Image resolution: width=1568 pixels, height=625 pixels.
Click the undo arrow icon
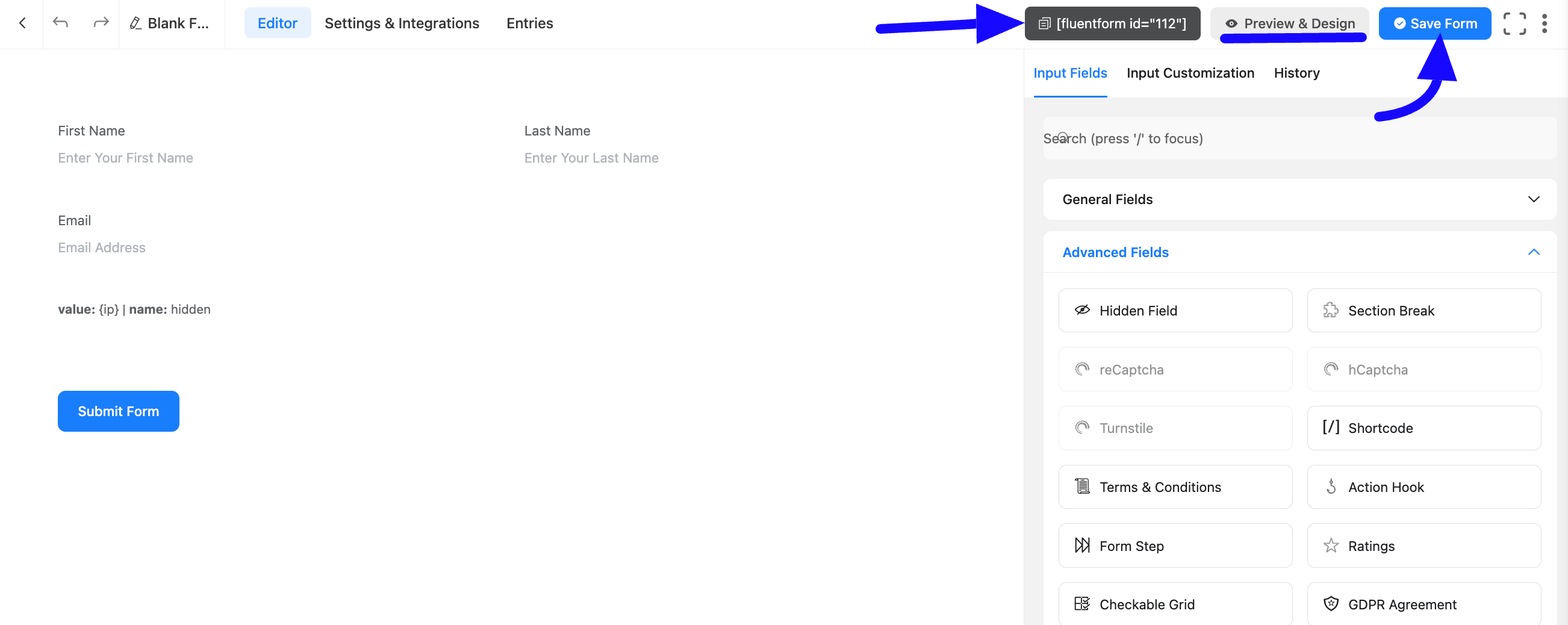[x=60, y=23]
